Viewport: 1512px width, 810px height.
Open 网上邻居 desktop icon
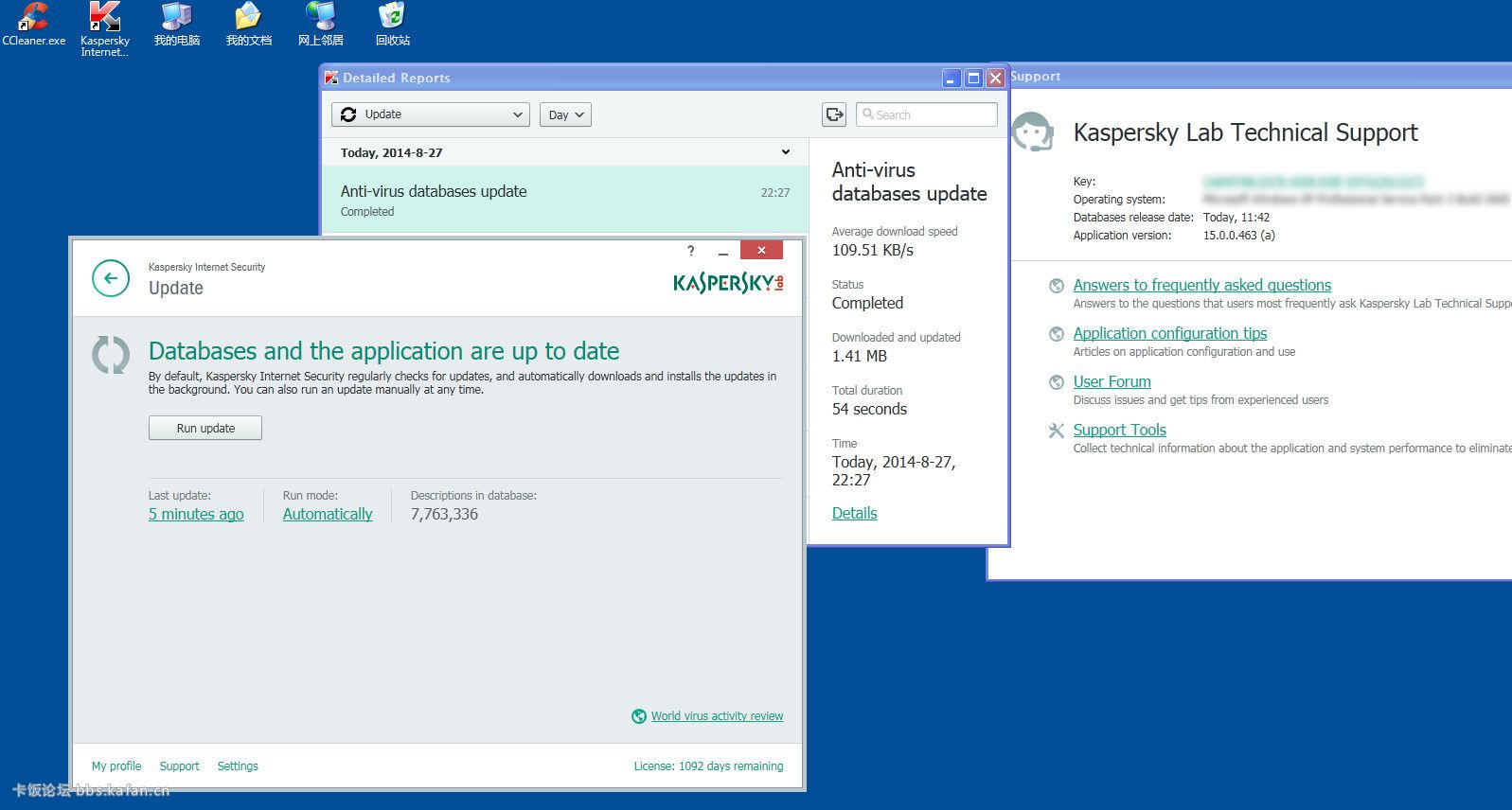click(x=321, y=24)
